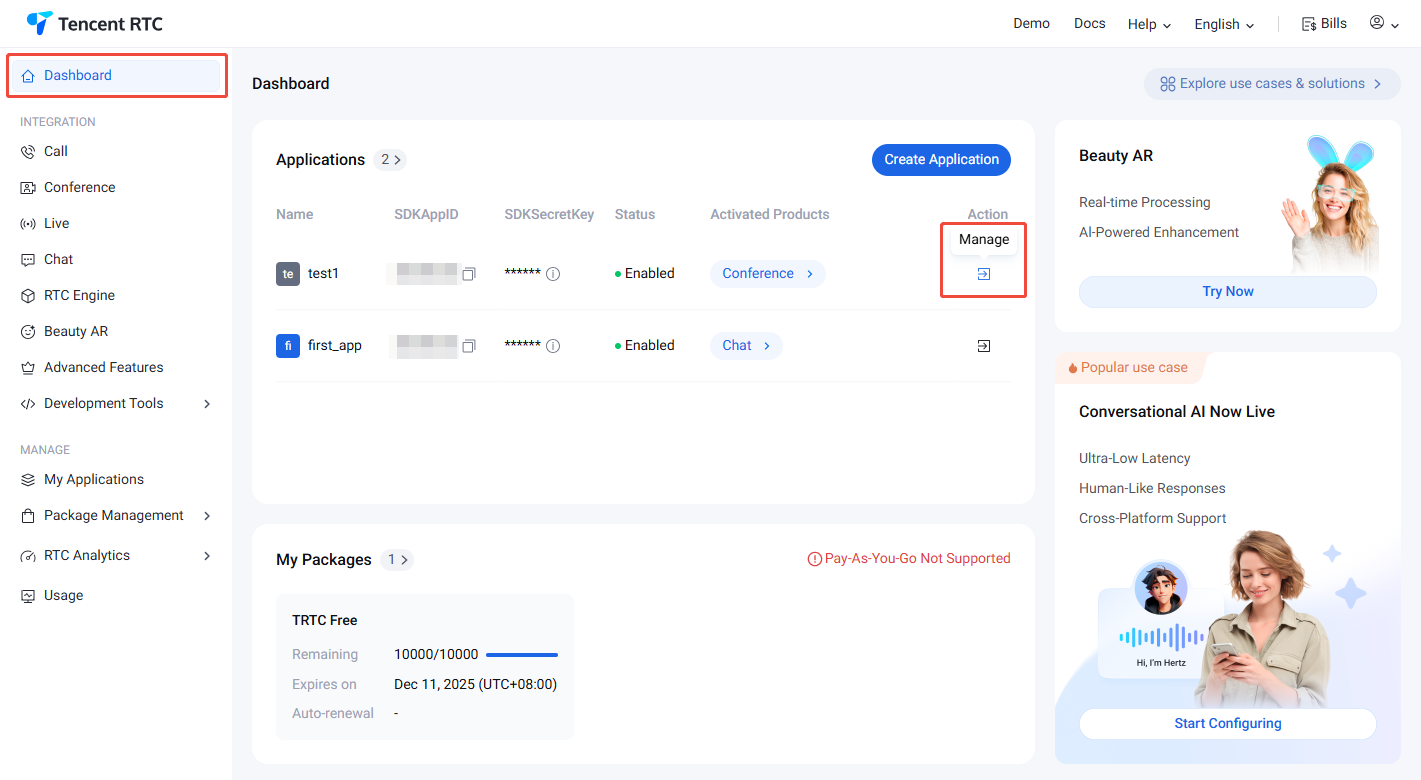1421x780 pixels.
Task: Open the user account icon
Action: coord(1378,23)
